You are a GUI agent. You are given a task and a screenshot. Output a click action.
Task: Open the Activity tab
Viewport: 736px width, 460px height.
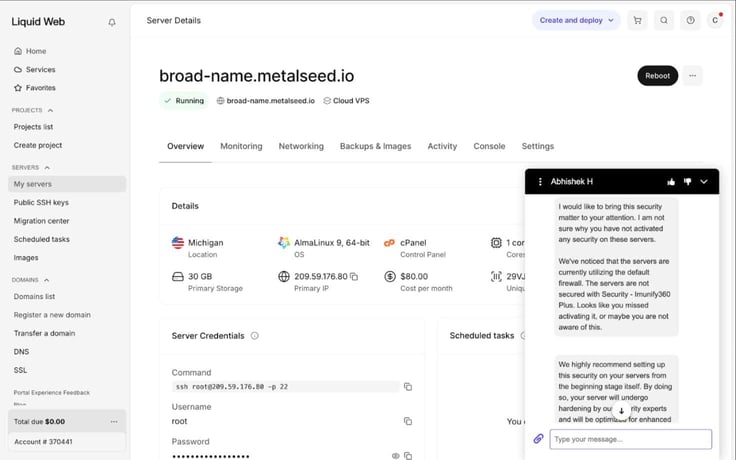click(442, 146)
